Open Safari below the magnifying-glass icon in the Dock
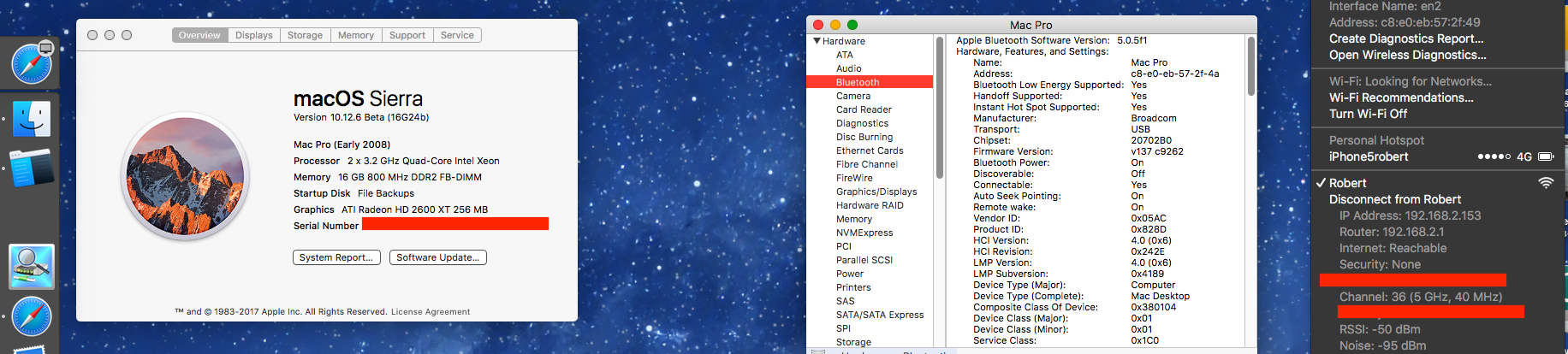The height and width of the screenshot is (354, 1568). point(32,316)
